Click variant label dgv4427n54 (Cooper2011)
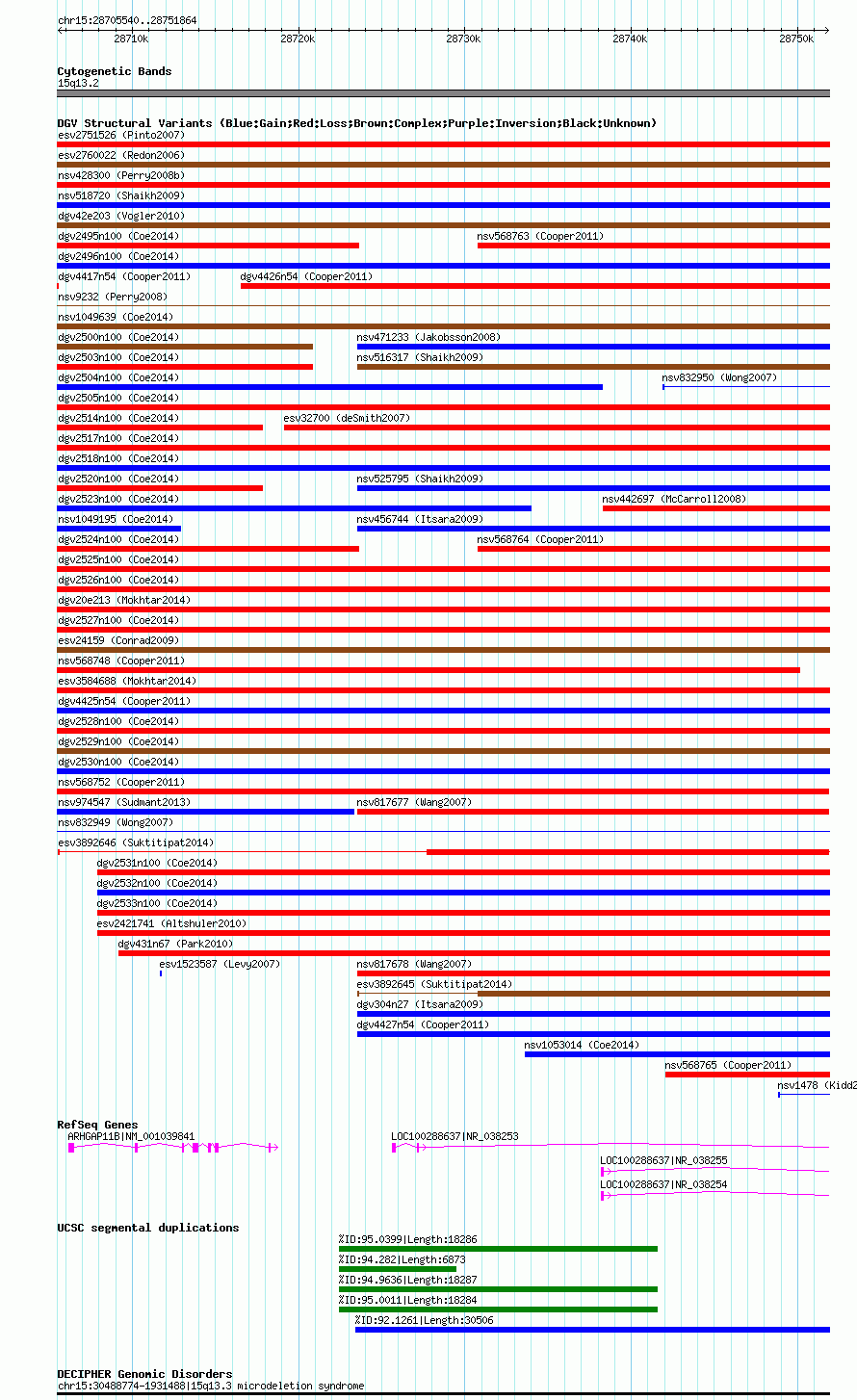Image resolution: width=857 pixels, height=1400 pixels. pos(423,1024)
